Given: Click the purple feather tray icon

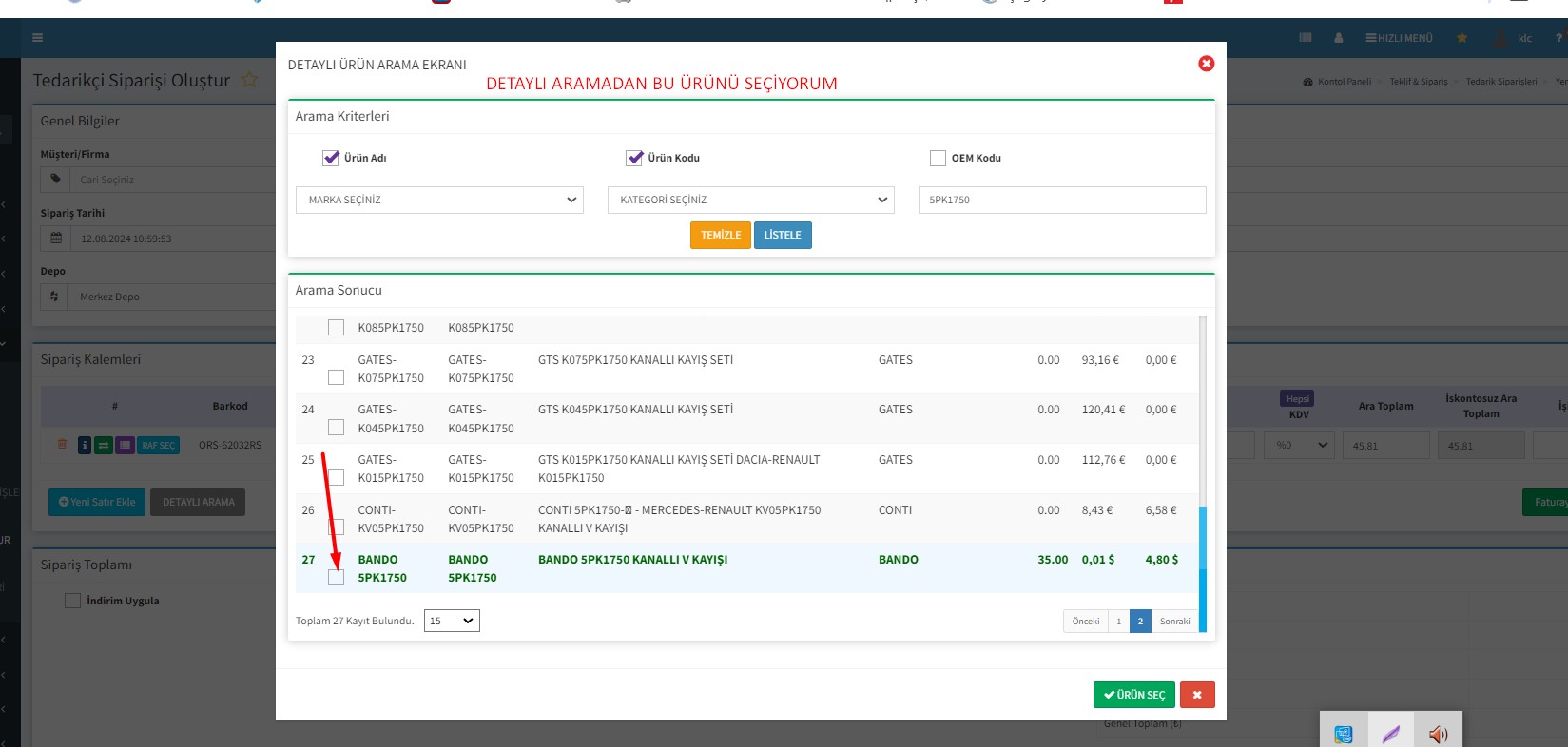Looking at the screenshot, I should [x=1390, y=734].
